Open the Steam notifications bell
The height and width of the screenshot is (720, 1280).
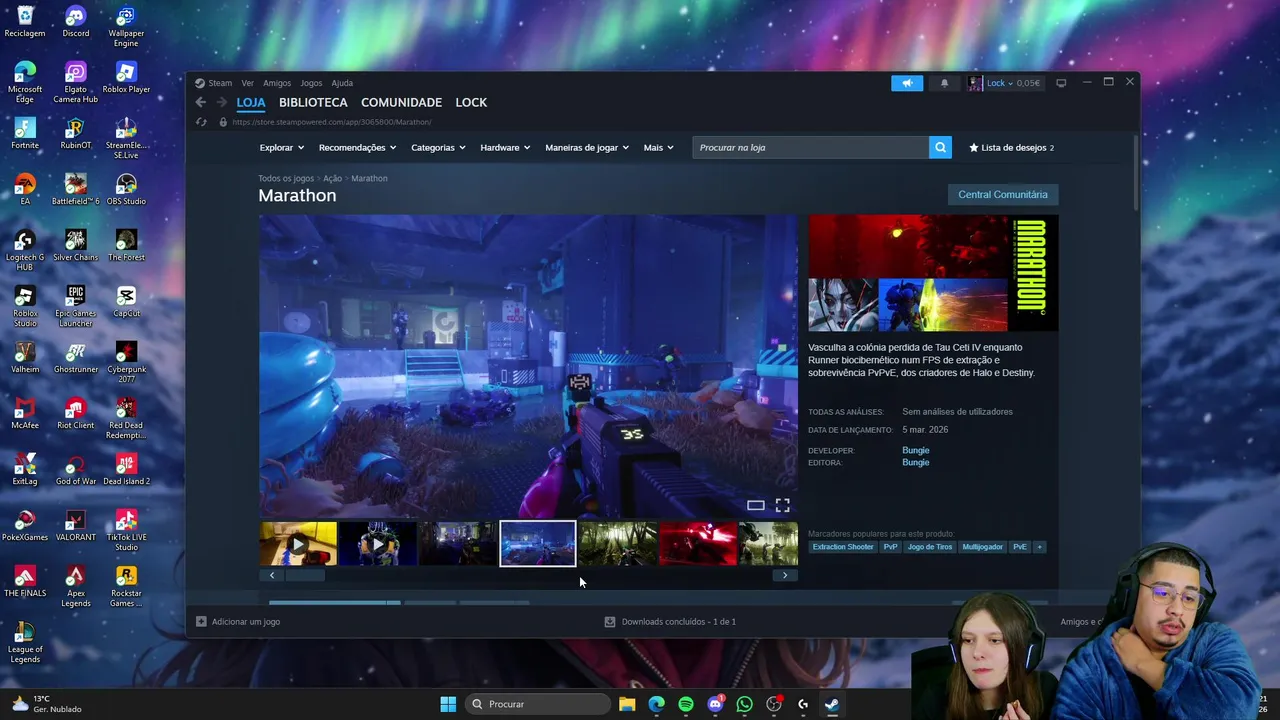click(944, 83)
